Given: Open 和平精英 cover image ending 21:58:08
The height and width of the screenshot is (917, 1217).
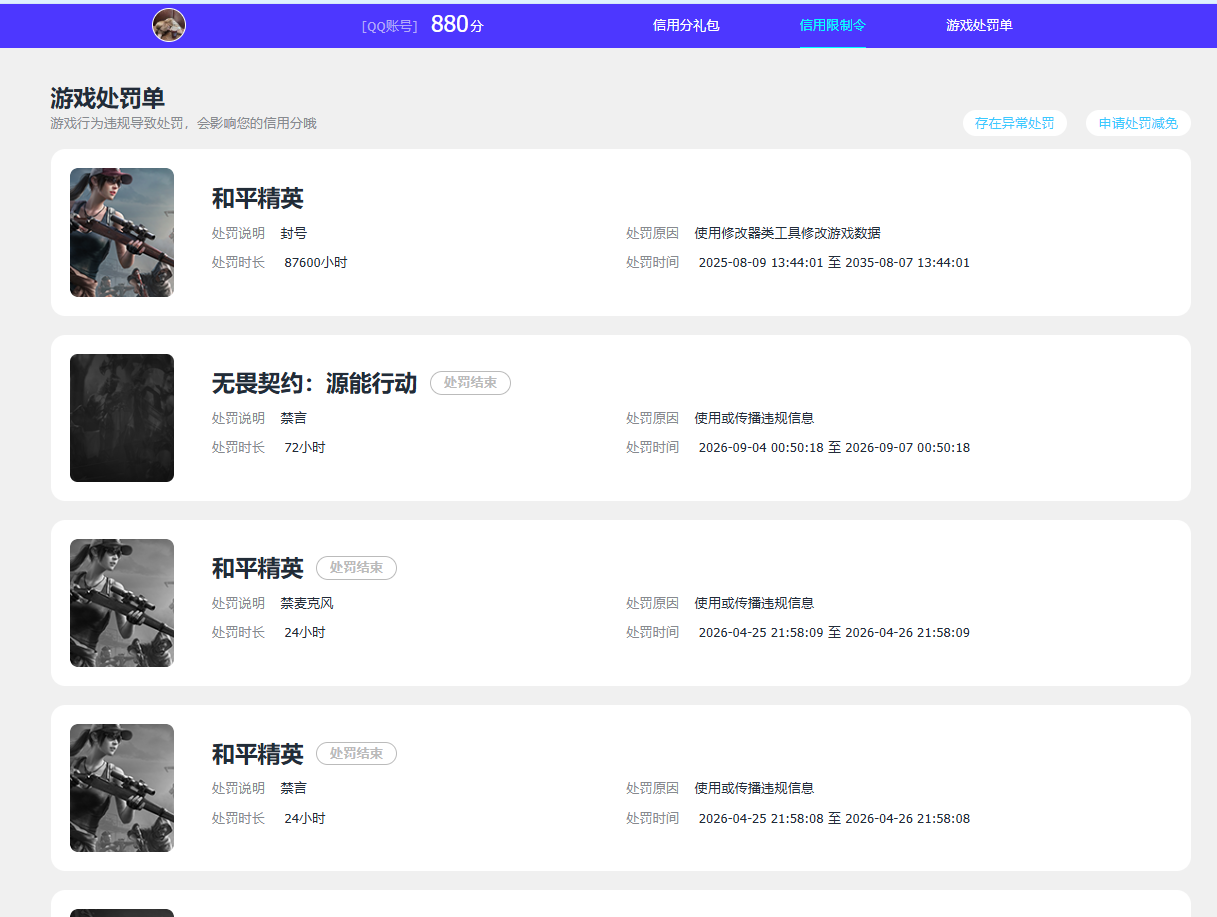Looking at the screenshot, I should [x=122, y=788].
